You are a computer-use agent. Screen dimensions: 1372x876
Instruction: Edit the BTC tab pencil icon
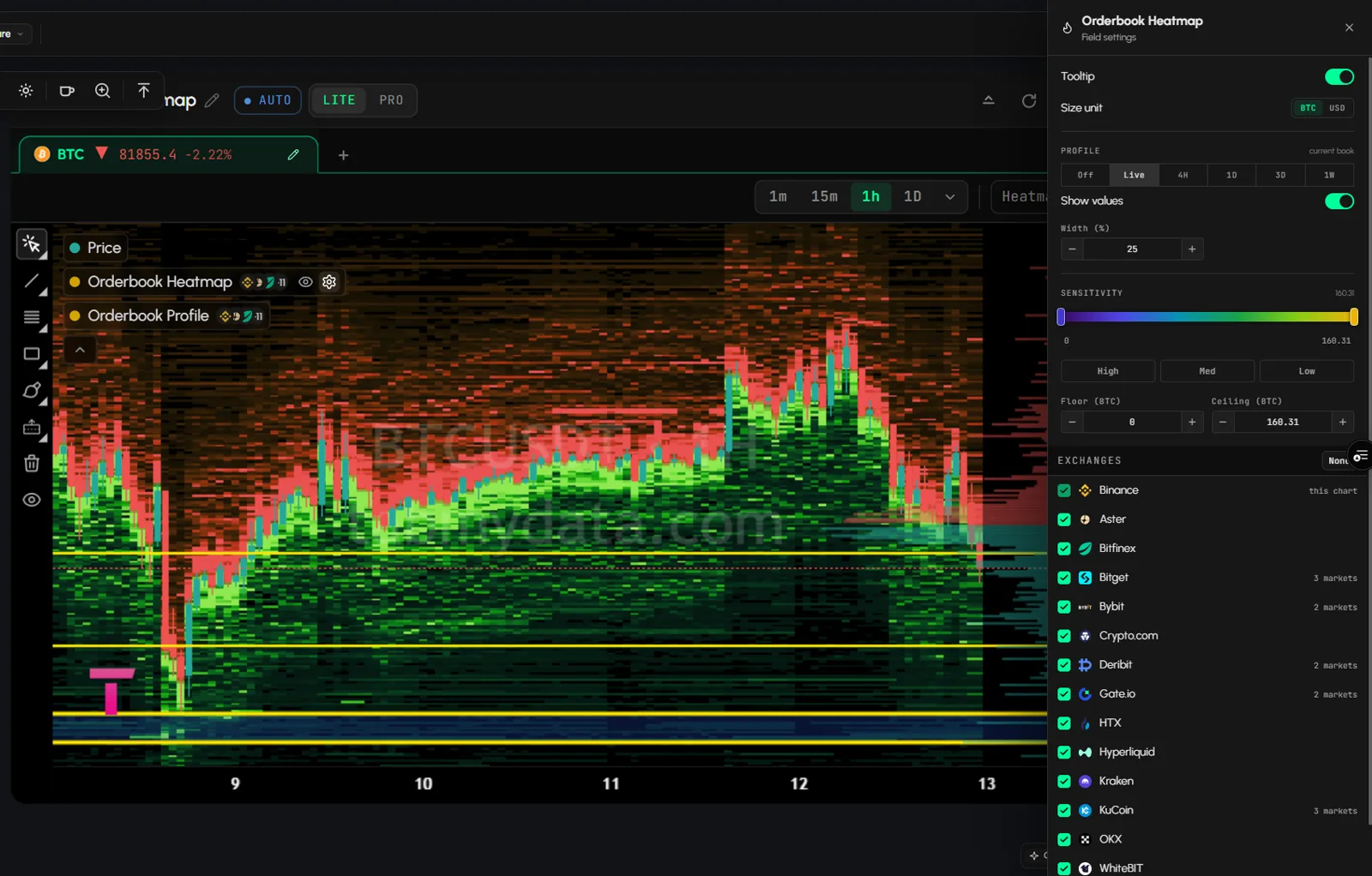tap(293, 155)
